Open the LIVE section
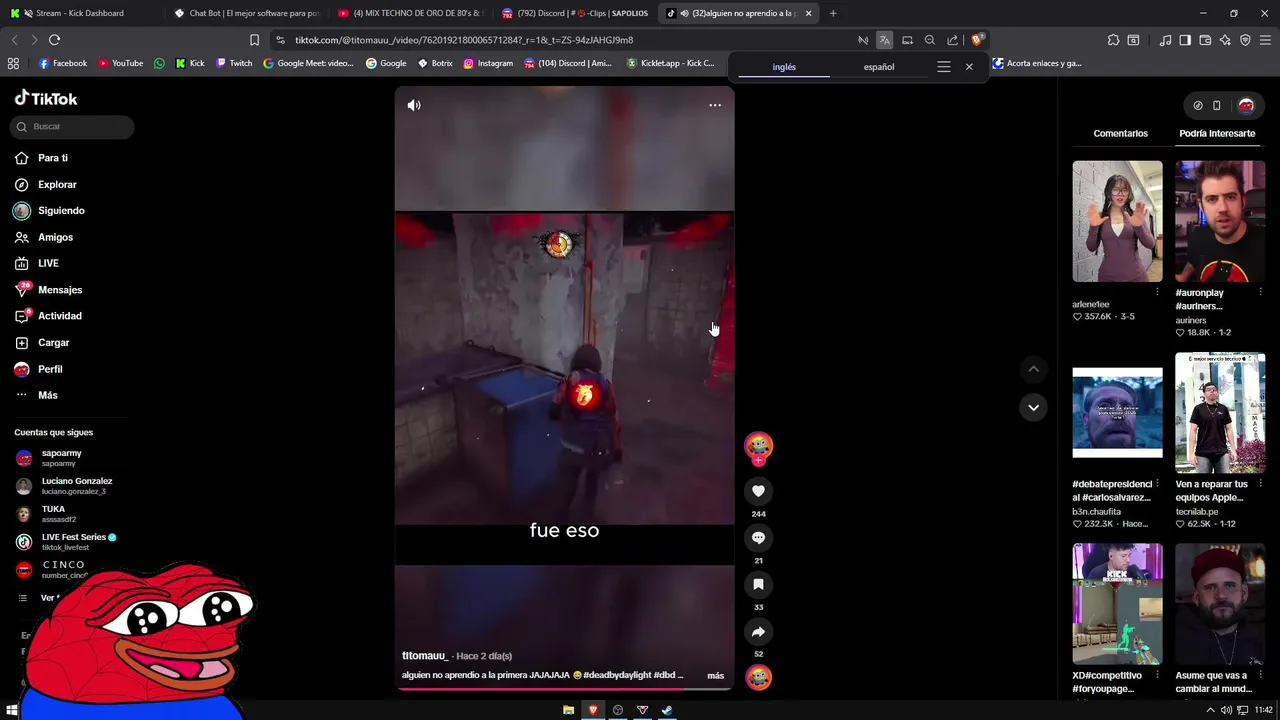Image resolution: width=1280 pixels, height=720 pixels. coord(48,263)
